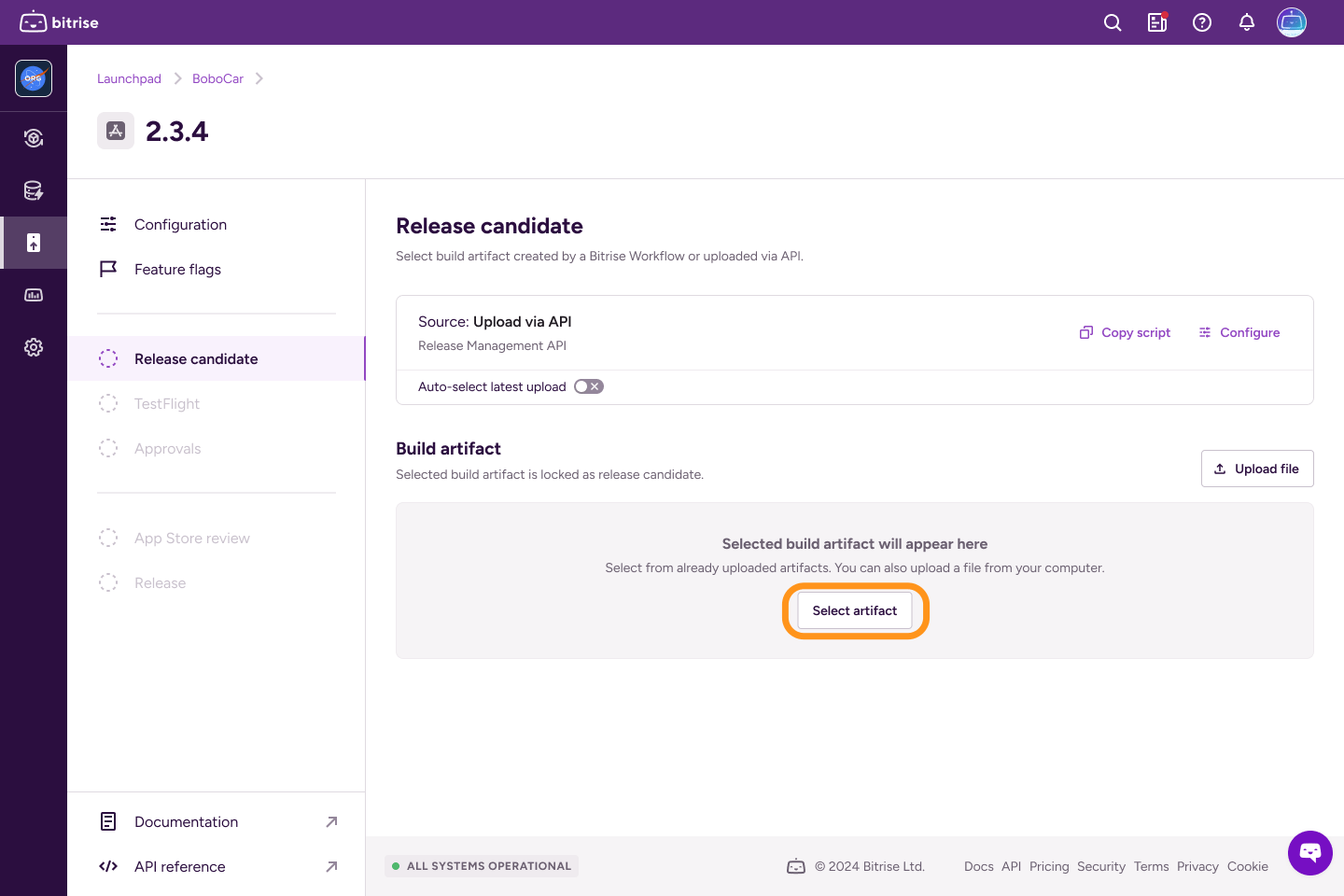Go to Feature flags section
The height and width of the screenshot is (896, 1344).
click(177, 270)
